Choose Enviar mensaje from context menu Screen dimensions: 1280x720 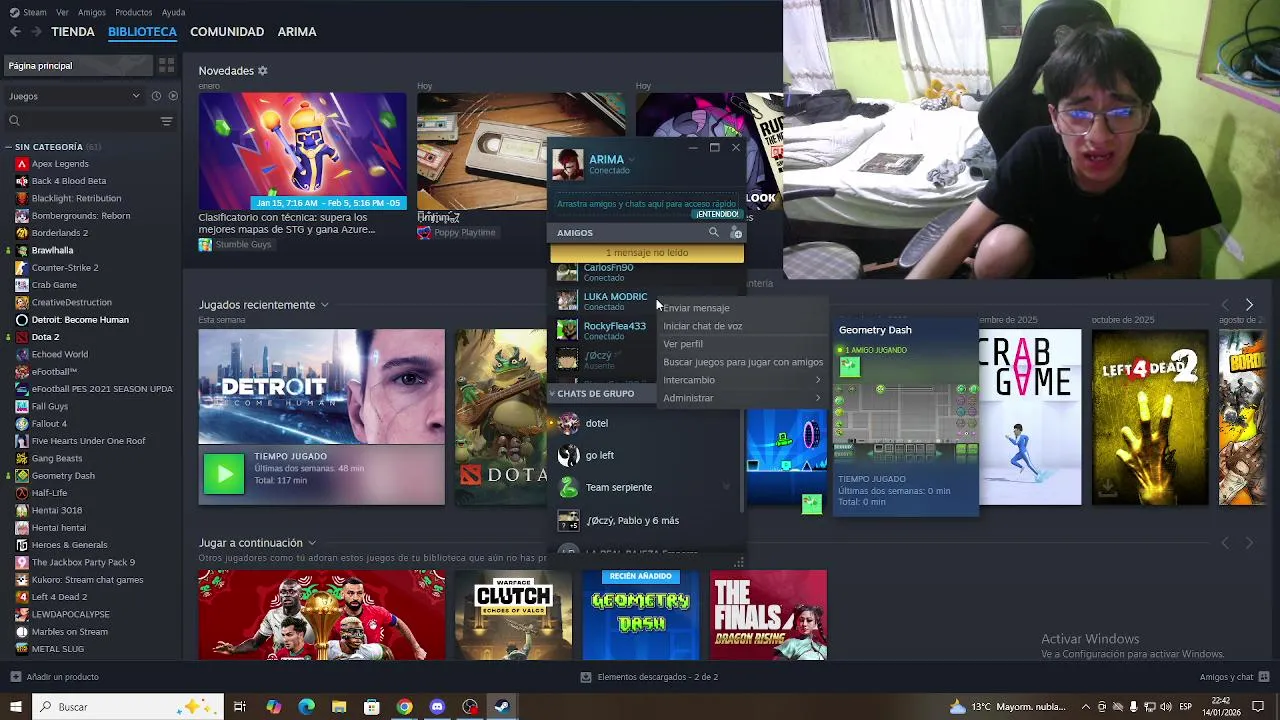741,308
